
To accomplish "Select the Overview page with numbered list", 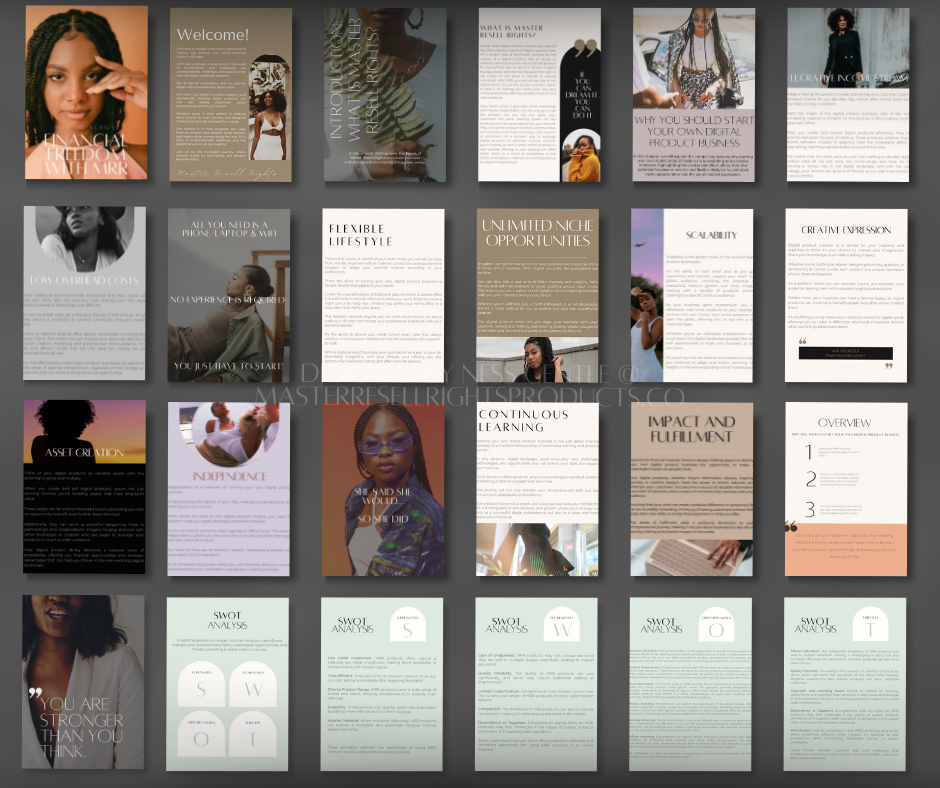I will (x=846, y=487).
